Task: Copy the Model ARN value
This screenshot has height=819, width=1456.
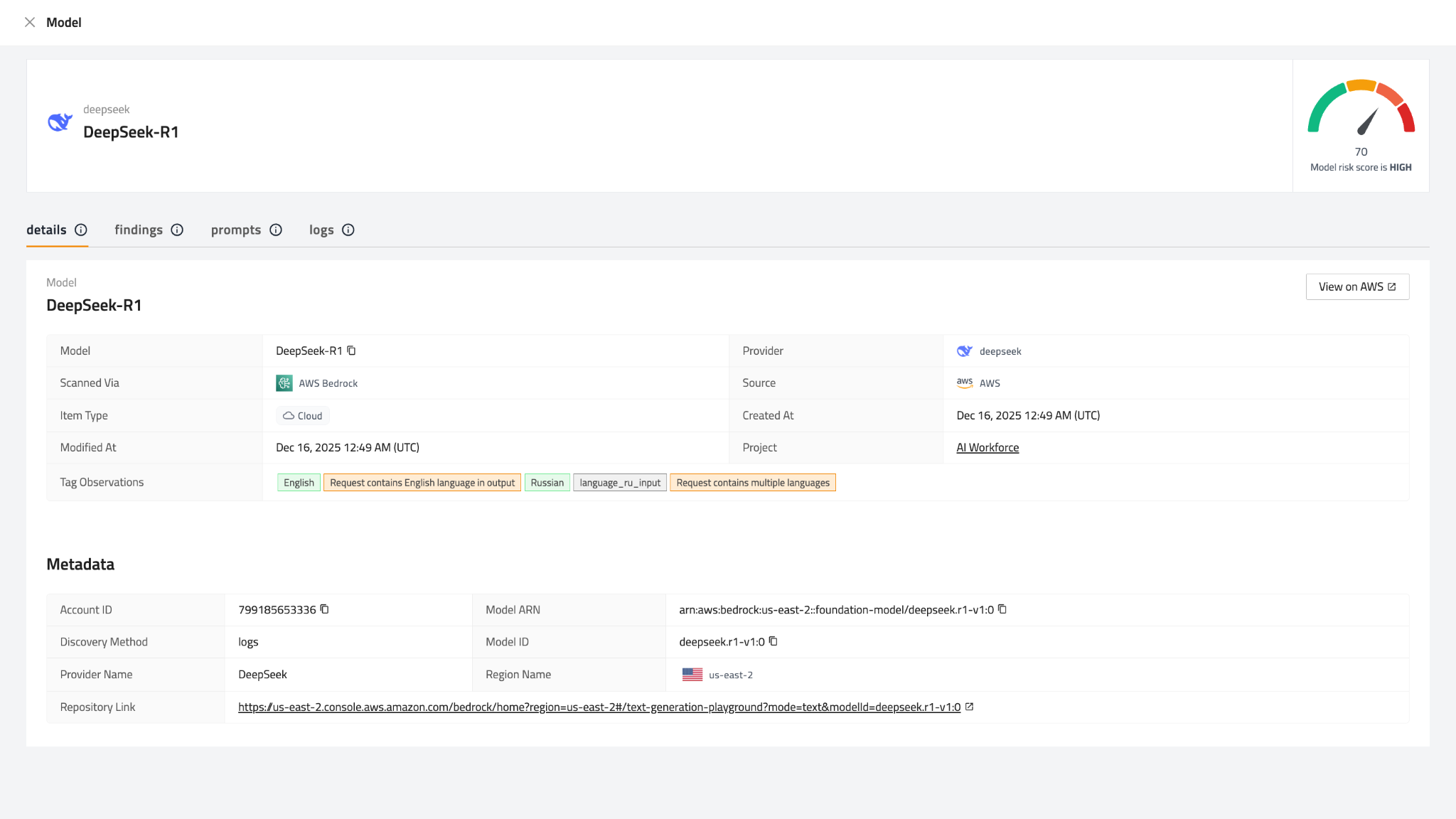Action: click(x=1002, y=609)
